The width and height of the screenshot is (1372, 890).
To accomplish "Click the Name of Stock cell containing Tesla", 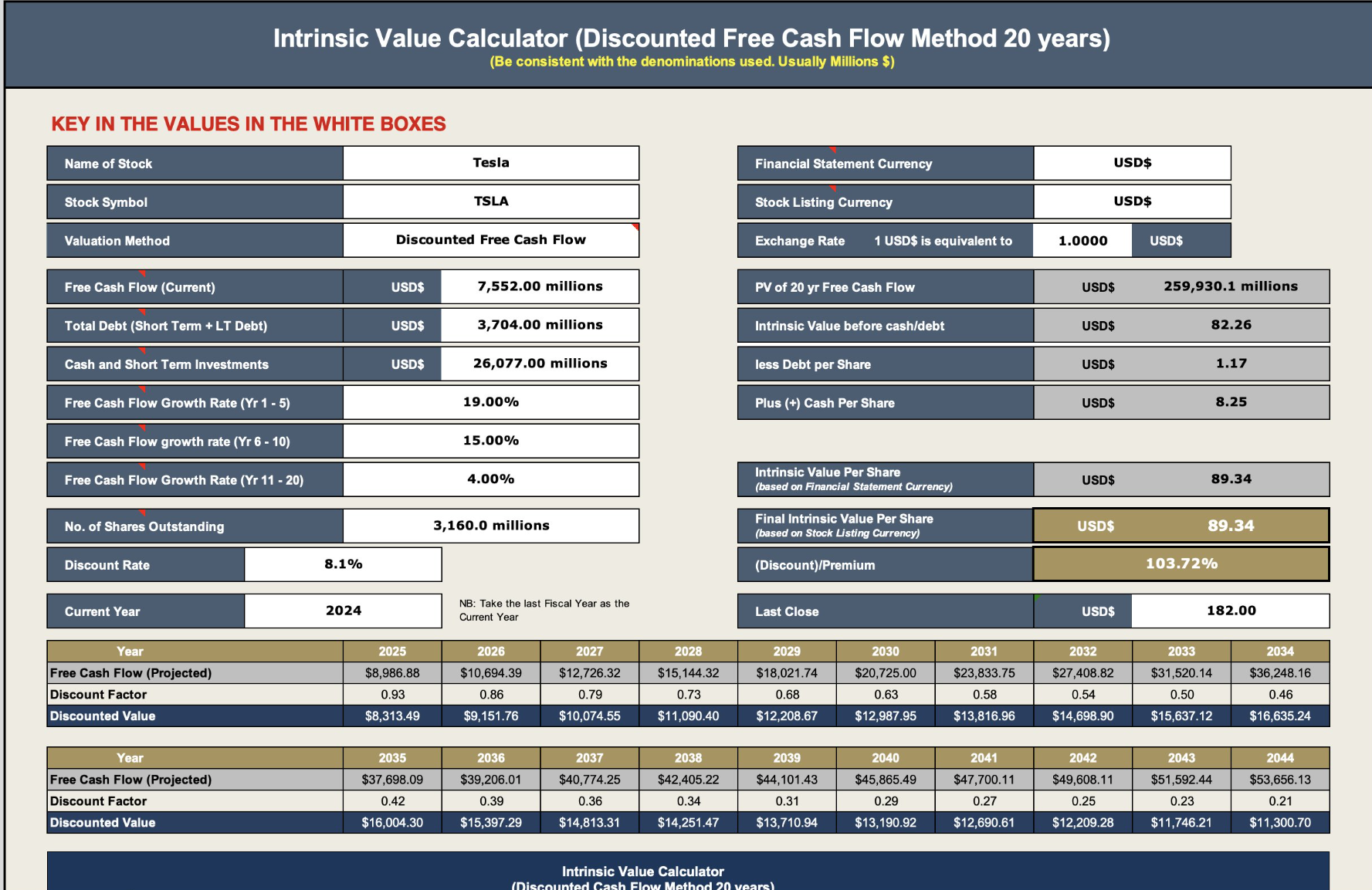I will pos(491,163).
